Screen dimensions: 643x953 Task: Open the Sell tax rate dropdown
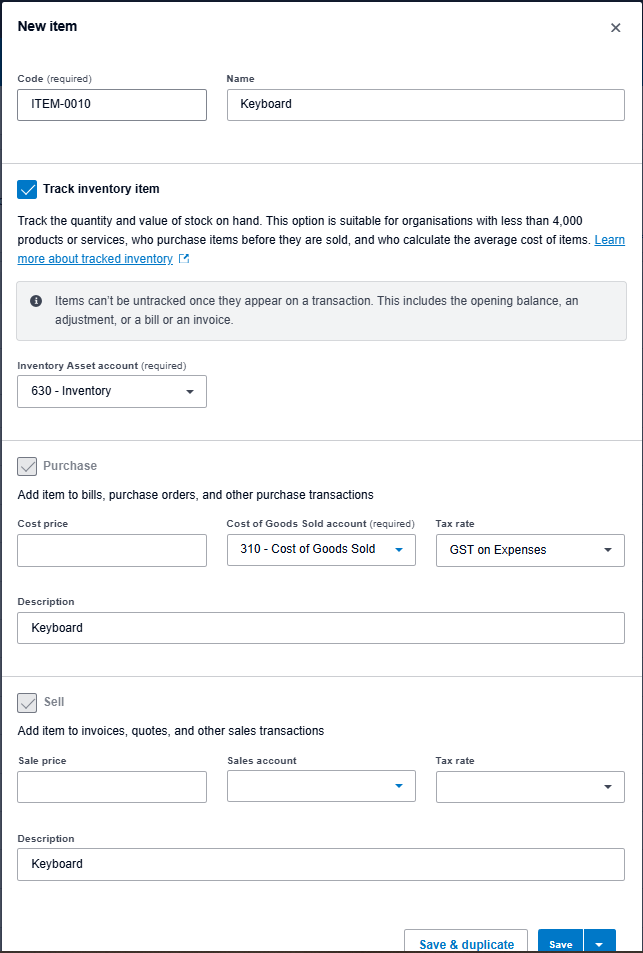pyautogui.click(x=531, y=786)
